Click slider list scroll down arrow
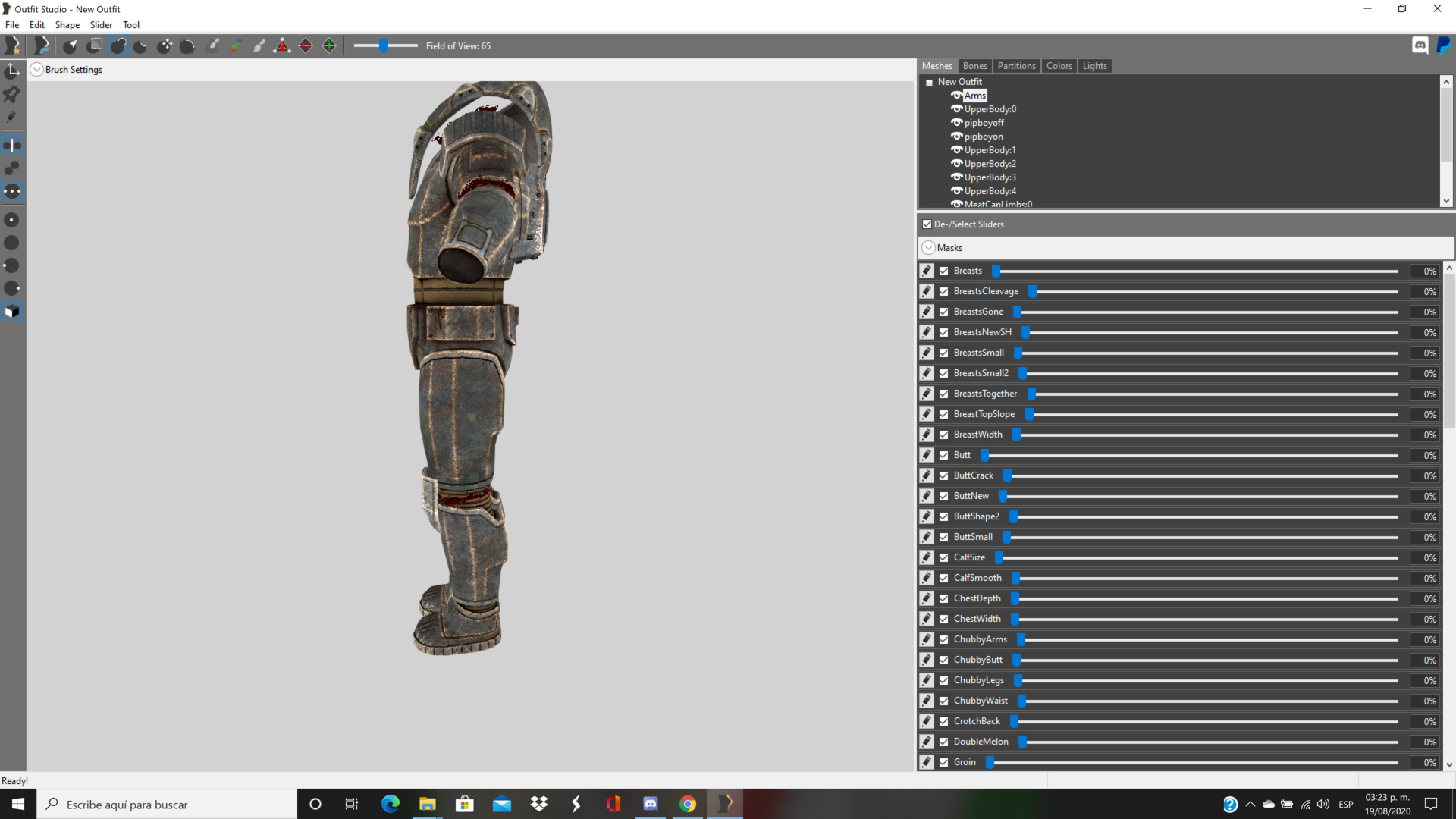This screenshot has height=819, width=1456. pos(1449,765)
